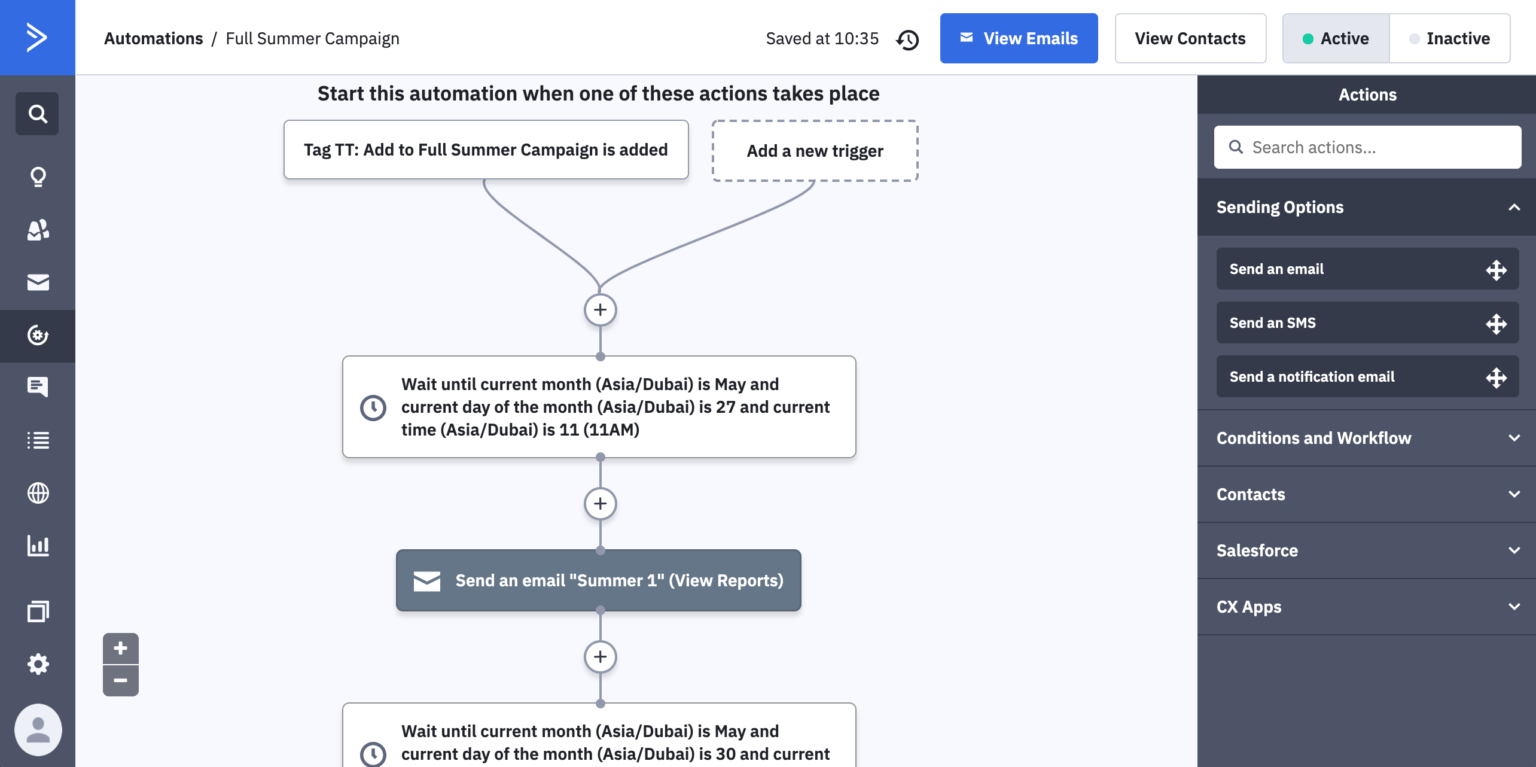Focus the Search actions field
The height and width of the screenshot is (767, 1536).
[x=1367, y=147]
